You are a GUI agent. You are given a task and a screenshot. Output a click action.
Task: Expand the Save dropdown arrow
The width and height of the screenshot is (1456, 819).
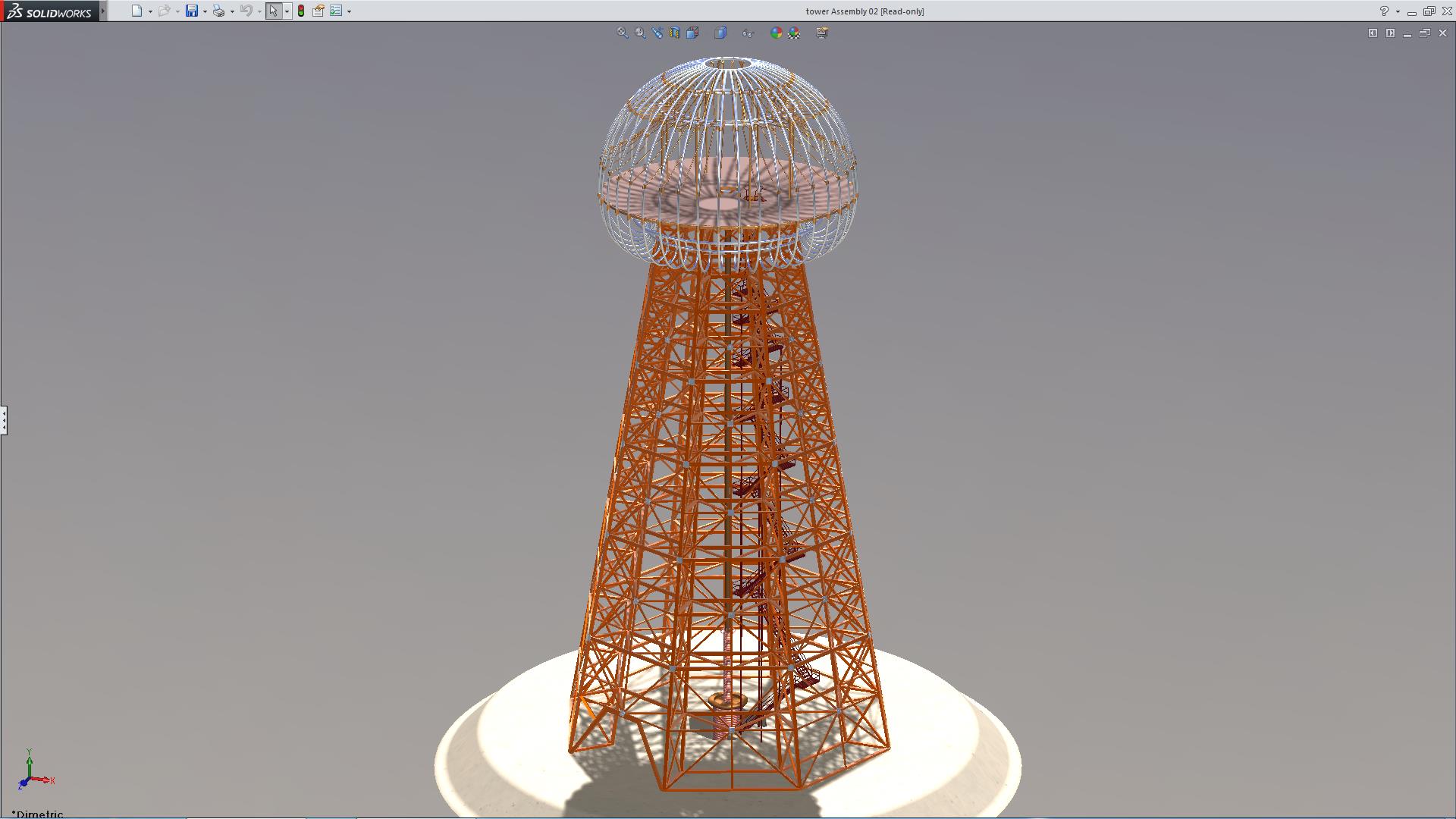205,11
